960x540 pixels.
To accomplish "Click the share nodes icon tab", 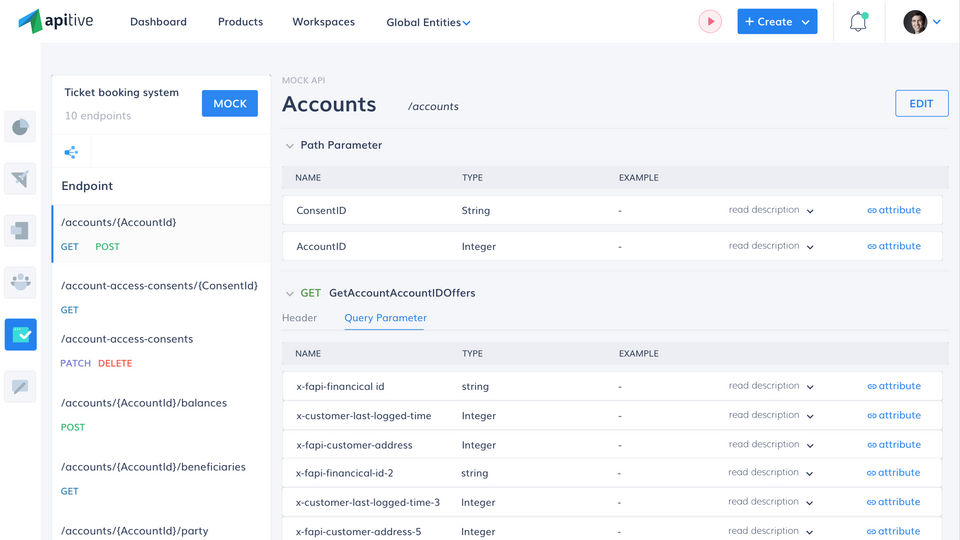I will click(x=71, y=152).
